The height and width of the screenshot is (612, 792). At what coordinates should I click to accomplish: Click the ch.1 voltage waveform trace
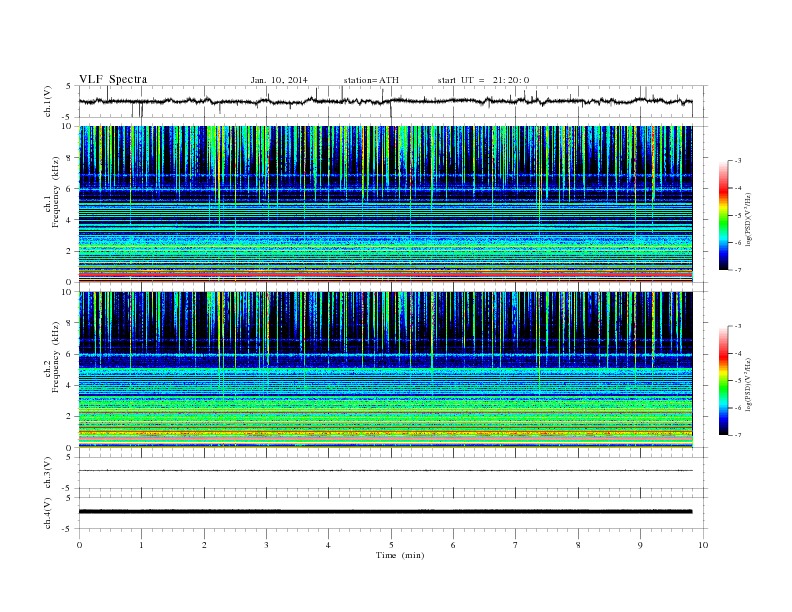click(385, 101)
